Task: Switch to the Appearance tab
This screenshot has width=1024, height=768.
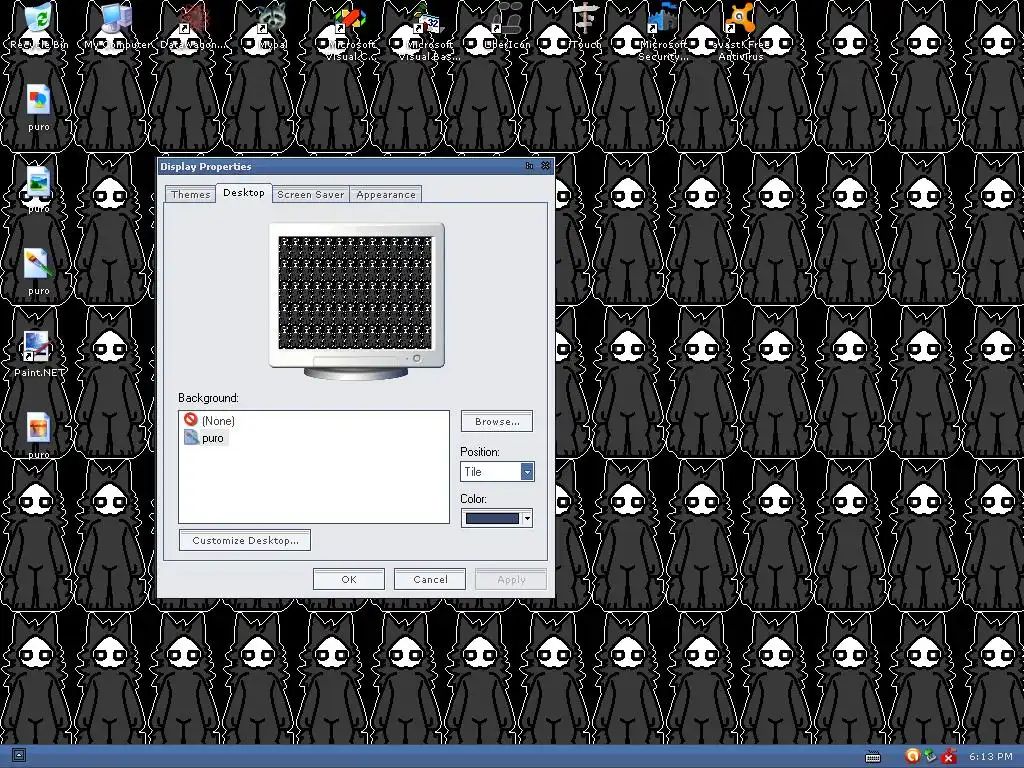Action: [386, 195]
